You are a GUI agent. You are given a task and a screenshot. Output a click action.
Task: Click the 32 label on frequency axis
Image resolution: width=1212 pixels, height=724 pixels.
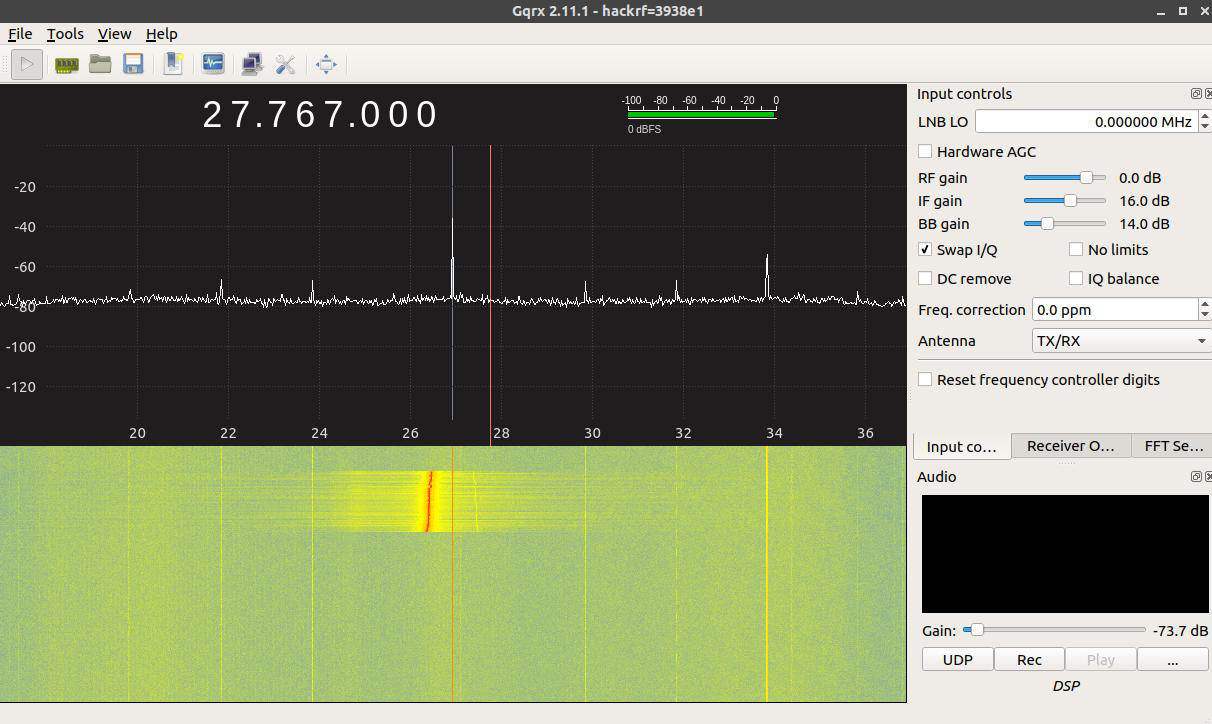pos(683,433)
